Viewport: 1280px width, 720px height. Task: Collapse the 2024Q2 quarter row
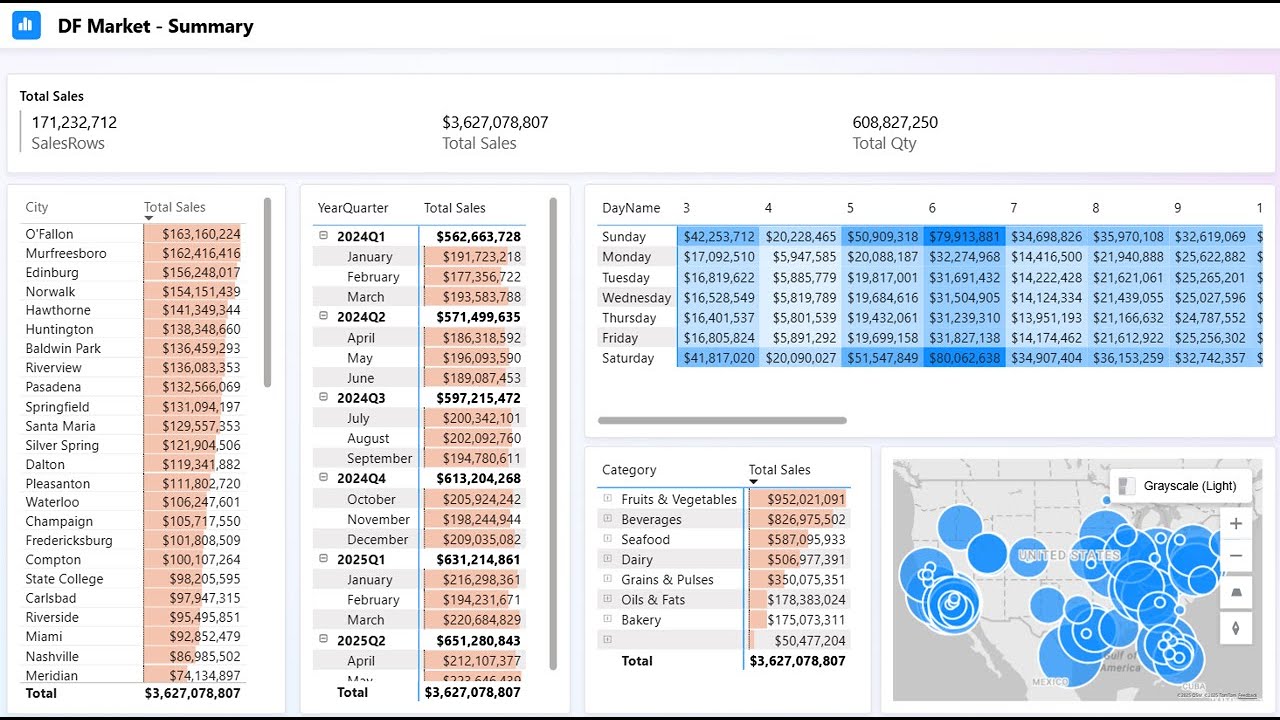pos(323,316)
